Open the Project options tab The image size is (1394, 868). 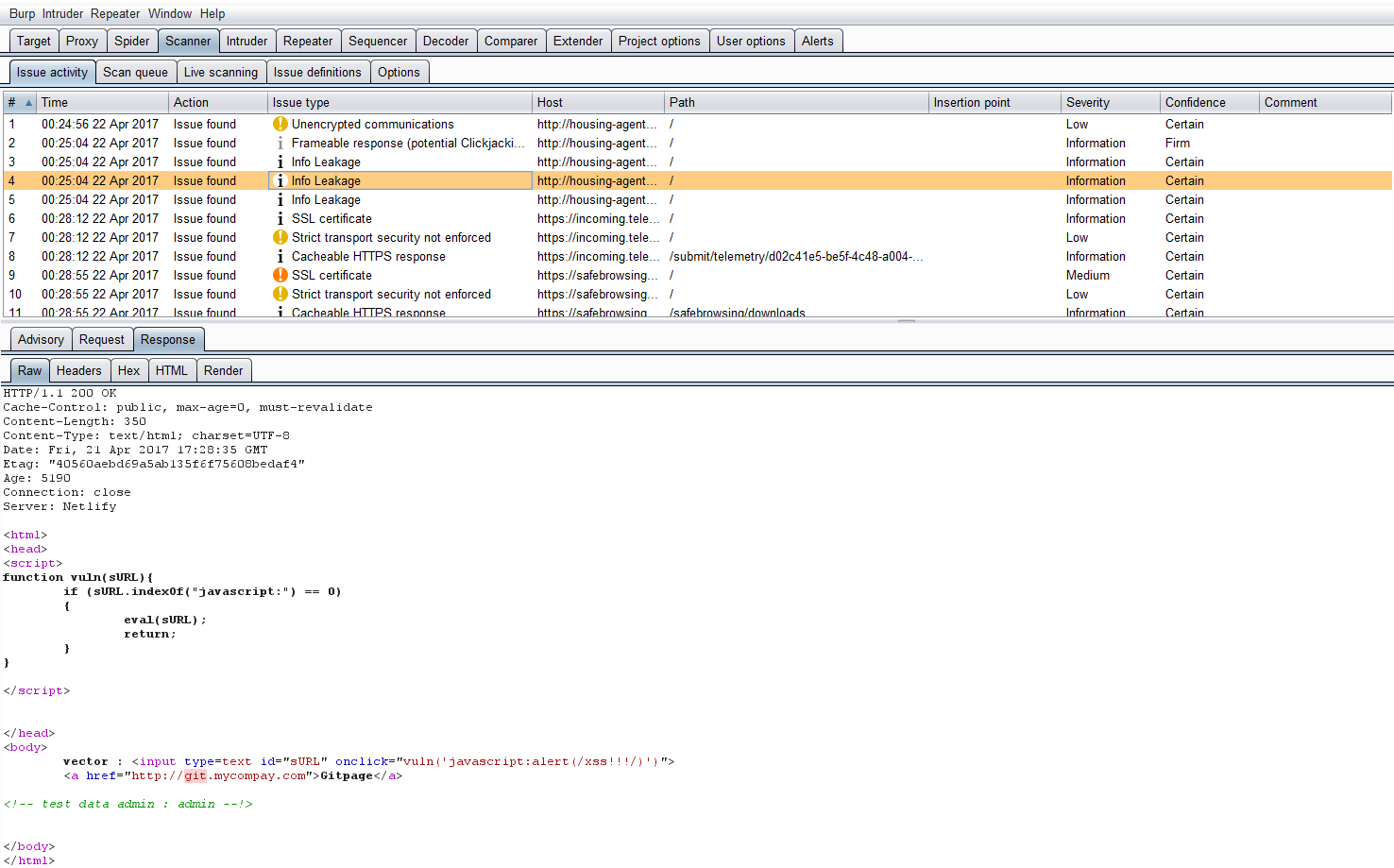tap(659, 41)
